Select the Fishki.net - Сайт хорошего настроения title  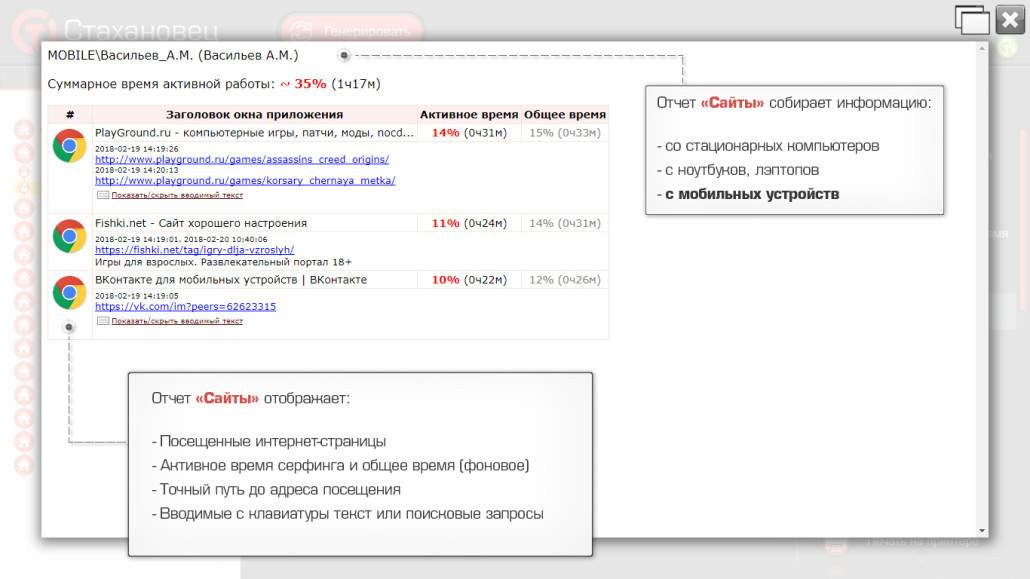pyautogui.click(x=201, y=223)
